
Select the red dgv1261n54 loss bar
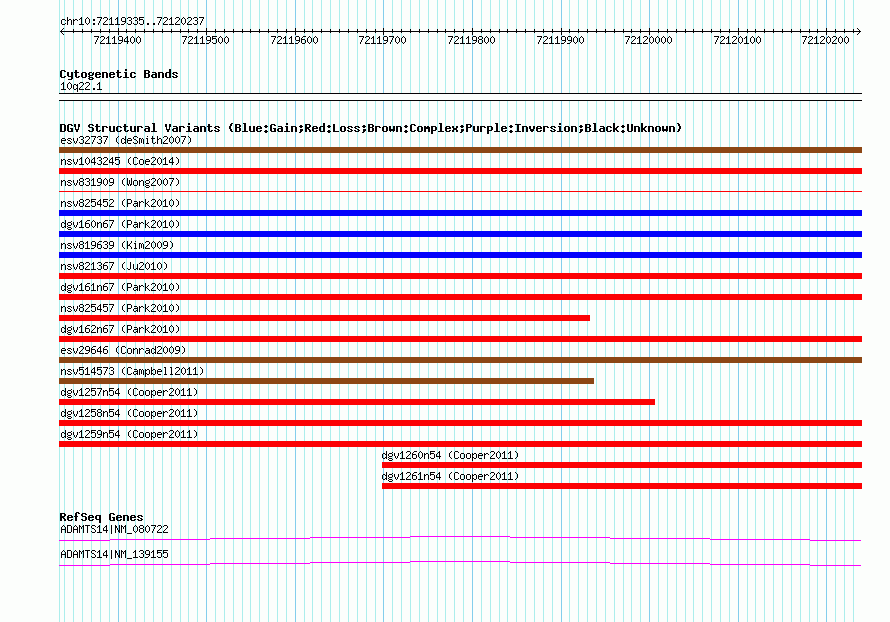pos(622,486)
